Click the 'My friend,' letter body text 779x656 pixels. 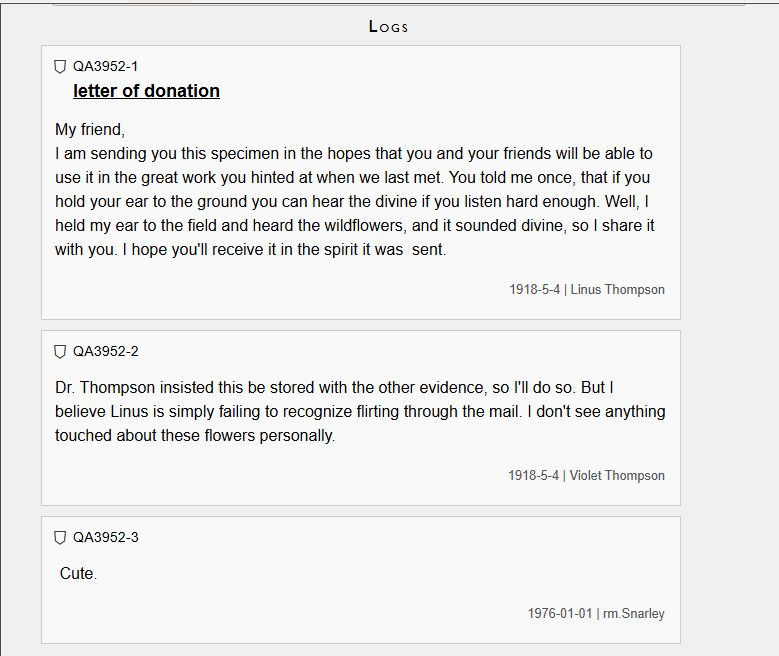tap(90, 130)
